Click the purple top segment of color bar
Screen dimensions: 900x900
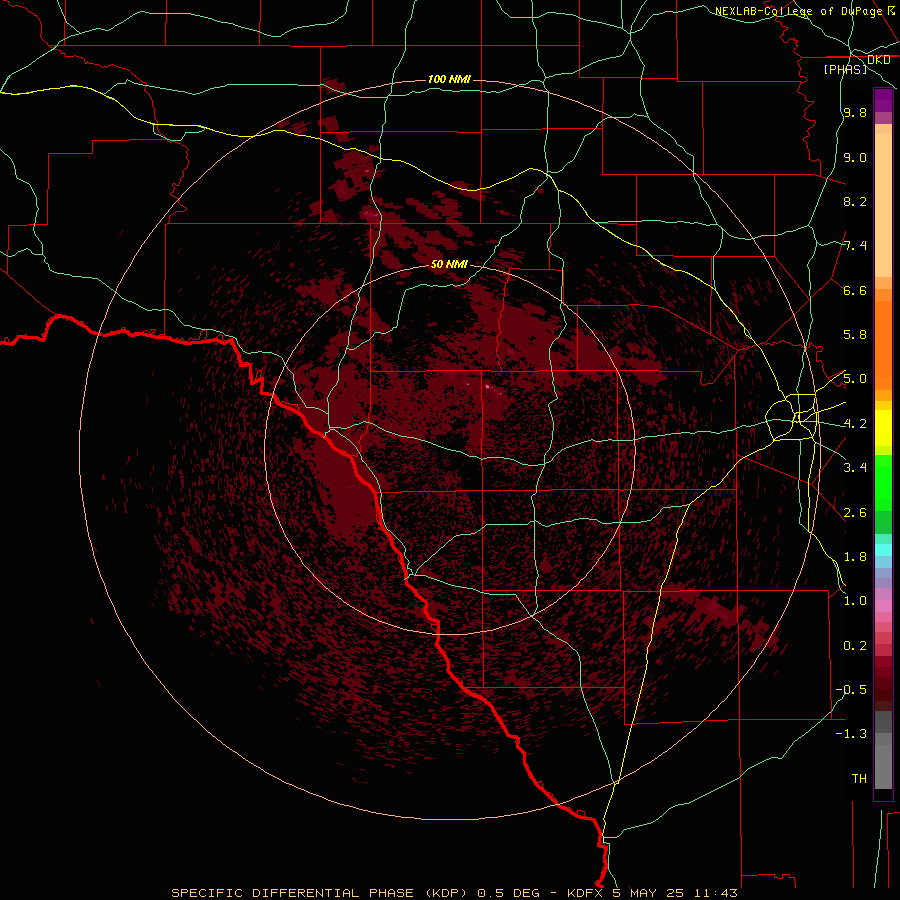coord(883,100)
